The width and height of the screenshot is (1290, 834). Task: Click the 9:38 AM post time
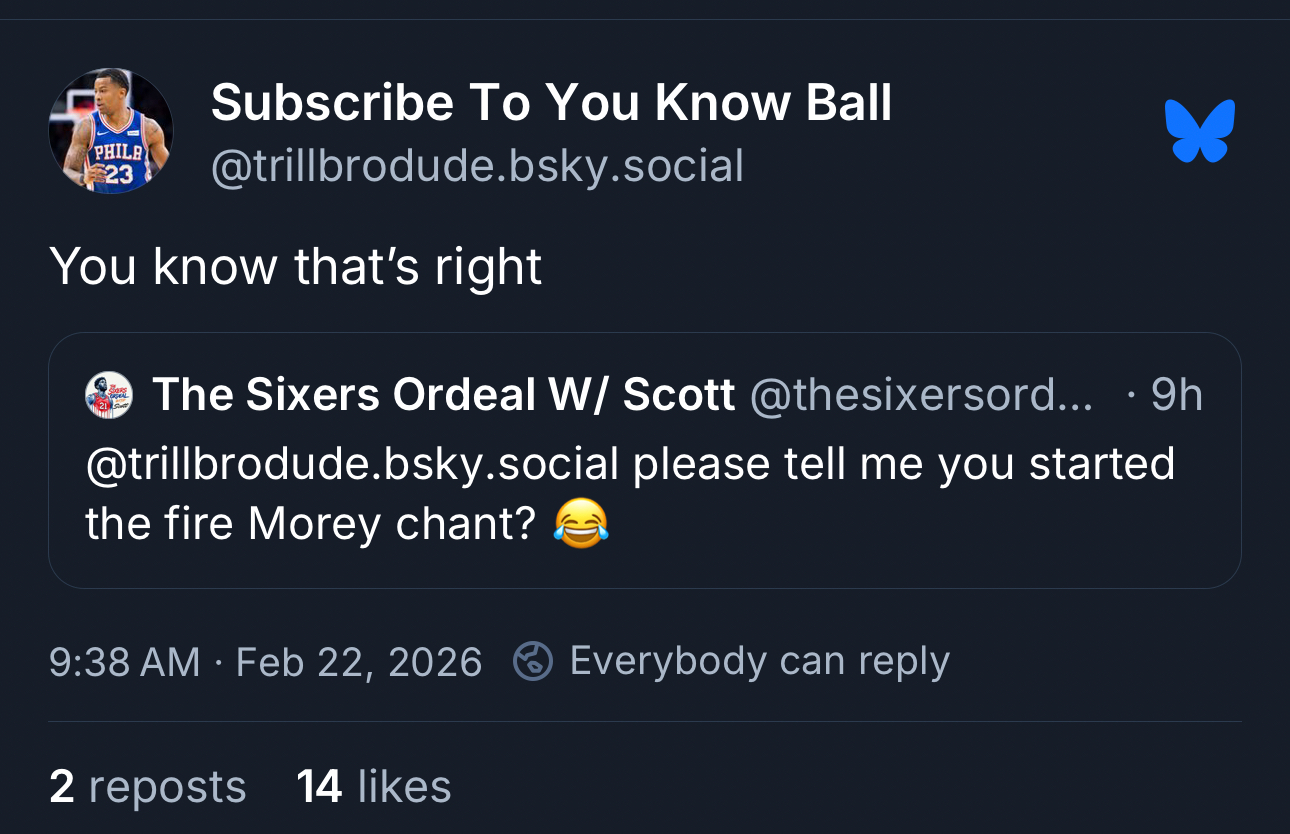pyautogui.click(x=124, y=662)
